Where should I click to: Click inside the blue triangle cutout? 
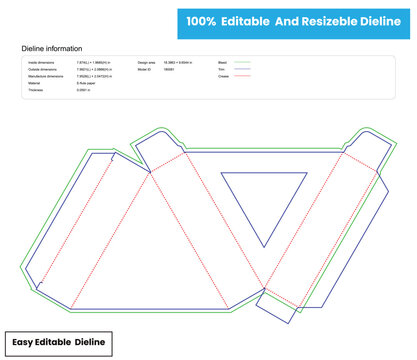(264, 197)
